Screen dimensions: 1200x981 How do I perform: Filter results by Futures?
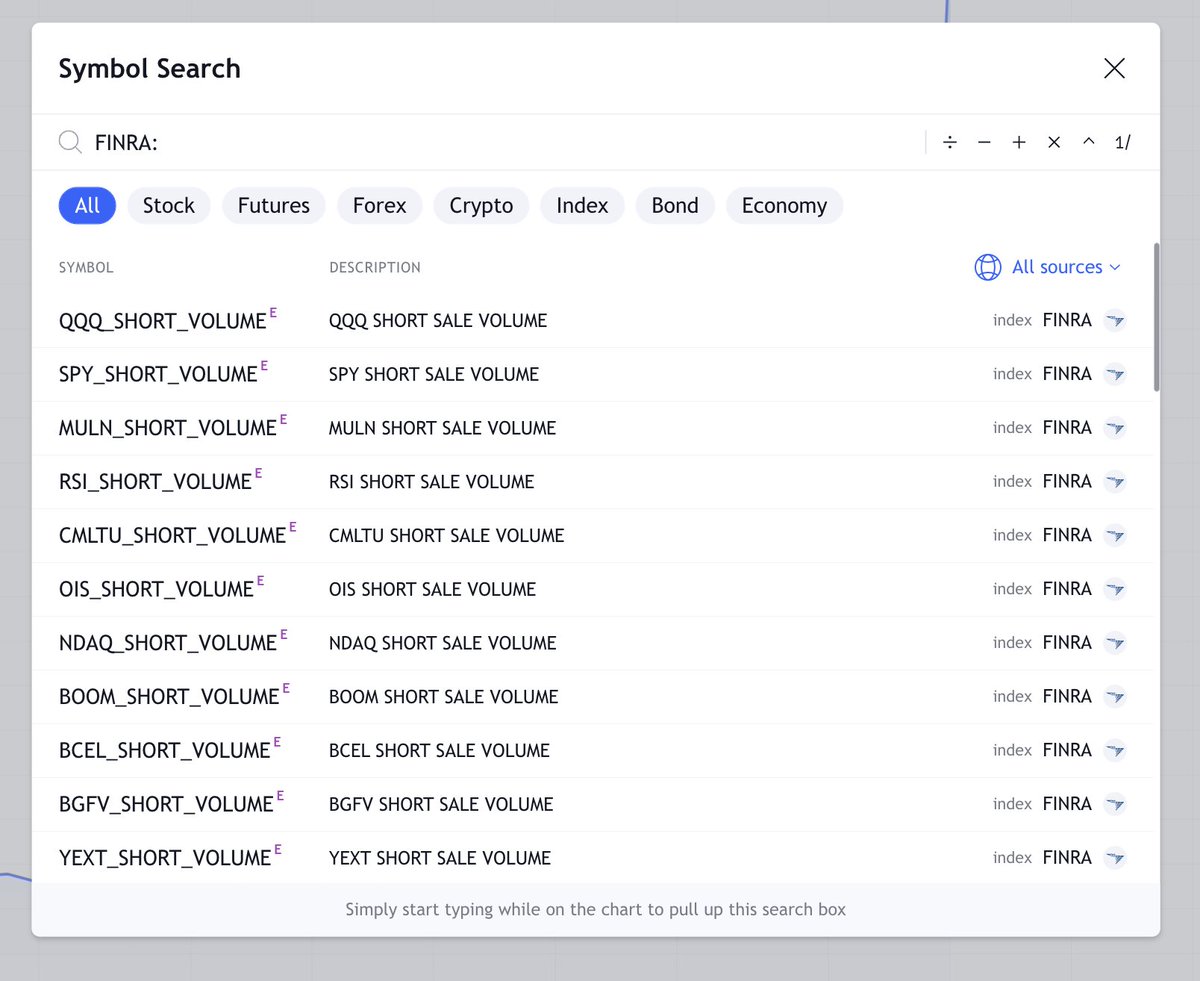273,205
